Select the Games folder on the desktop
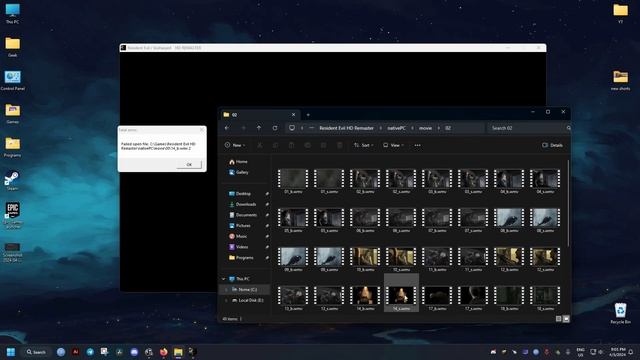Screen dimensions: 640x360 pos(12,114)
